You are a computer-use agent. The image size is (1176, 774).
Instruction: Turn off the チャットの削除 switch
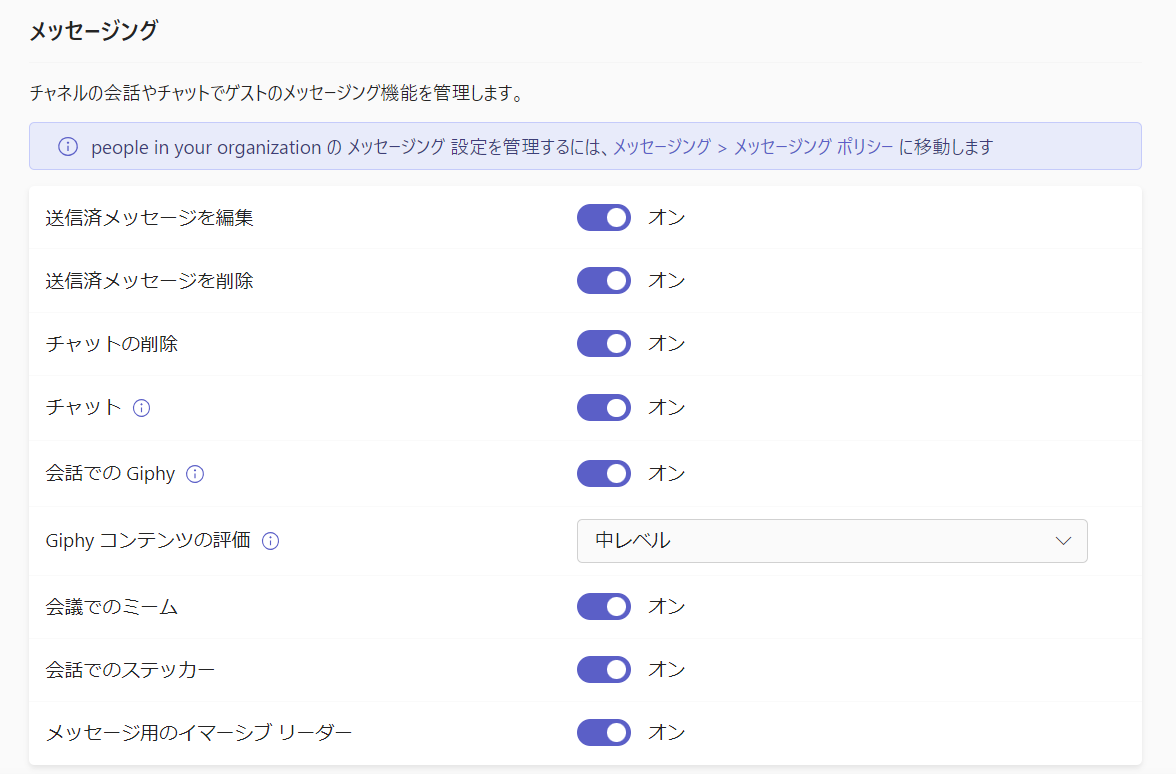click(604, 344)
